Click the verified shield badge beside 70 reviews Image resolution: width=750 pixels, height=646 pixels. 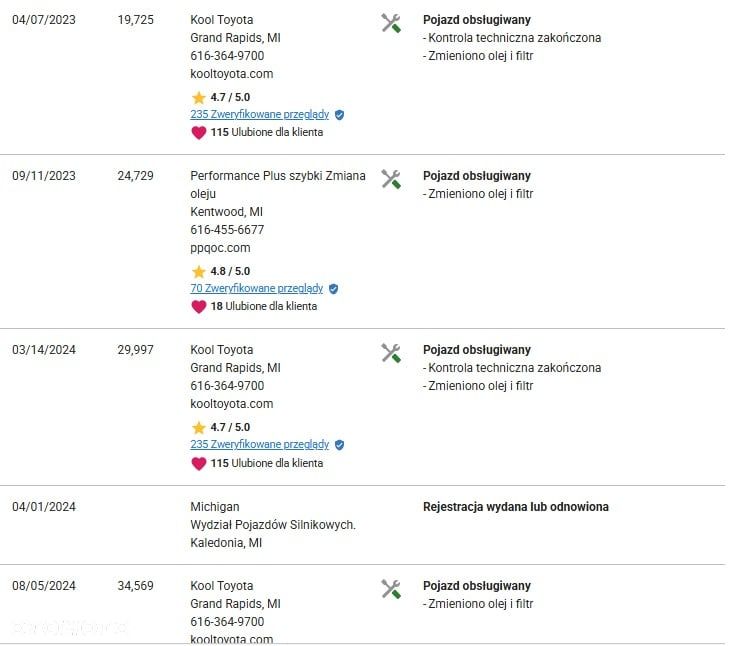point(333,289)
